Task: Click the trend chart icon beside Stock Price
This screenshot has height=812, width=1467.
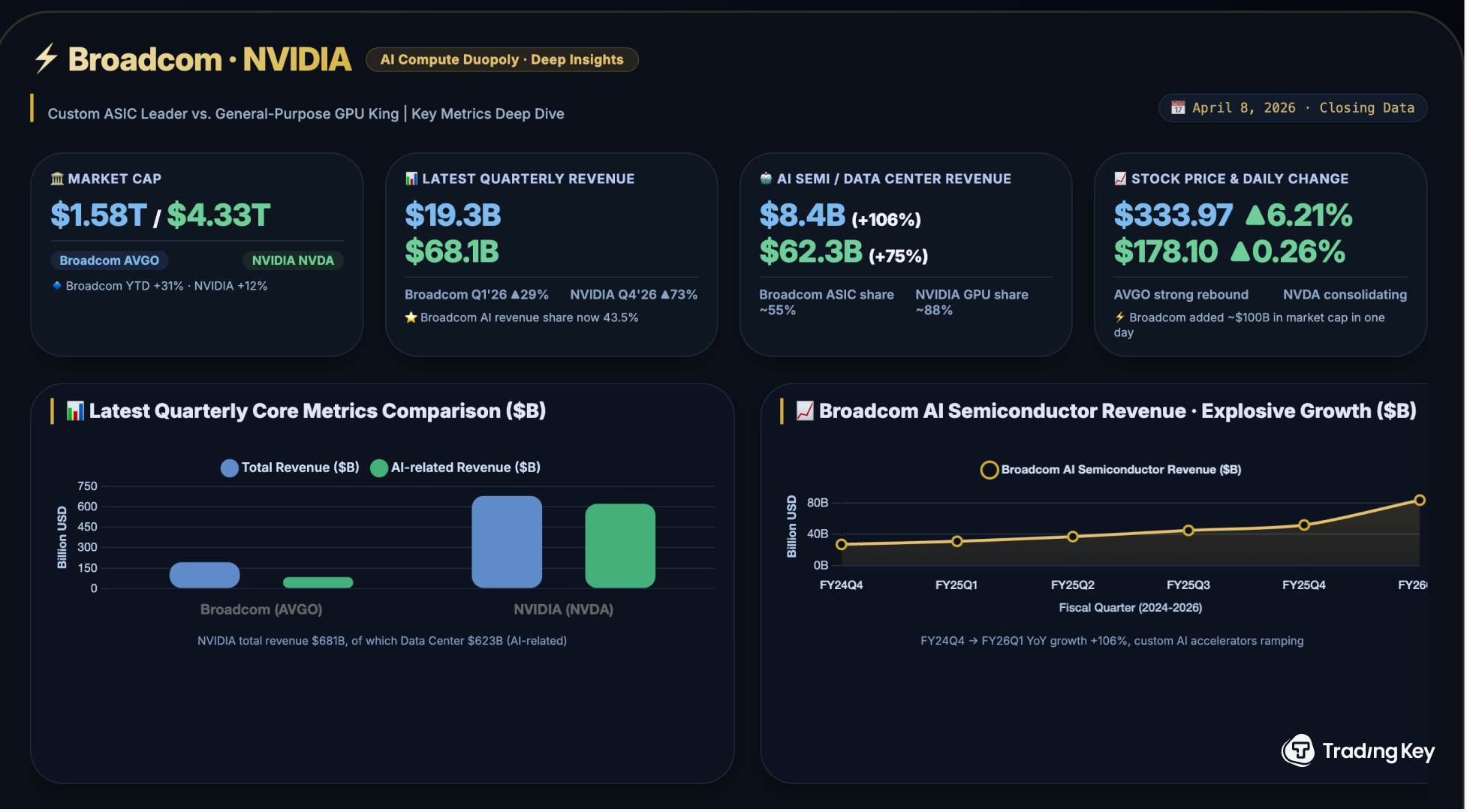Action: click(1120, 179)
